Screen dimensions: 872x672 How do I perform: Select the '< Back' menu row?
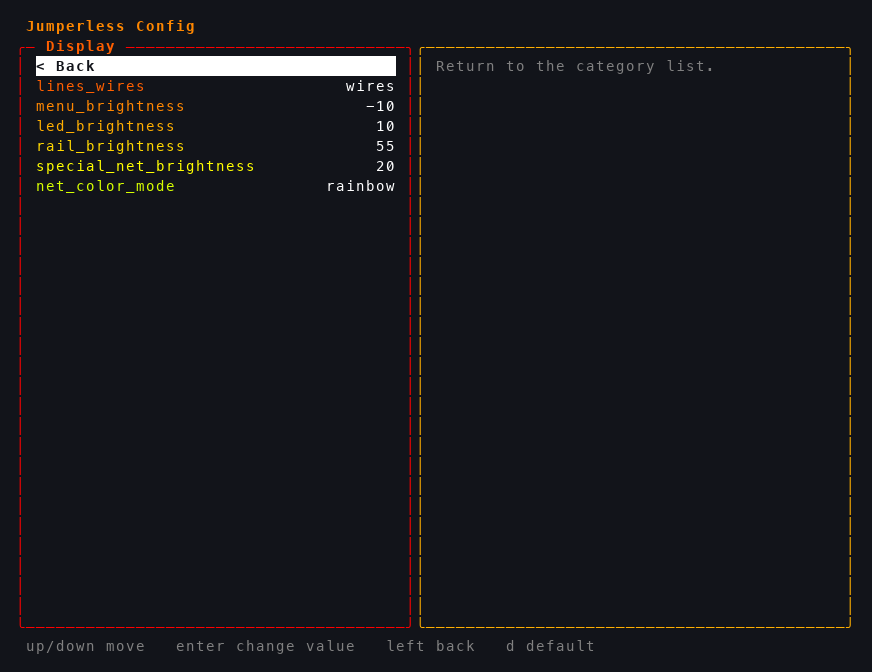216,66
